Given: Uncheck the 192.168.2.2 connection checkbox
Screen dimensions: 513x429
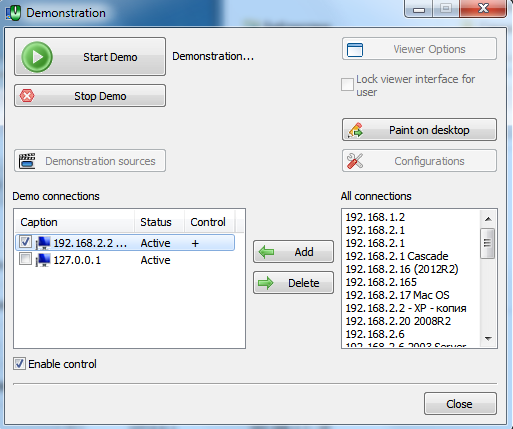Looking at the screenshot, I should pyautogui.click(x=25, y=242).
